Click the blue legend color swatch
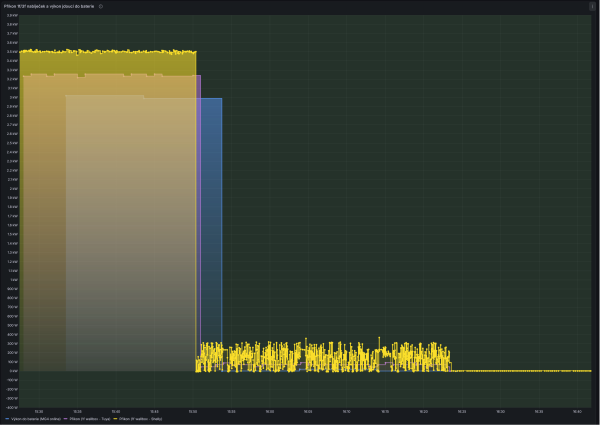This screenshot has height=425, width=600. point(7,419)
